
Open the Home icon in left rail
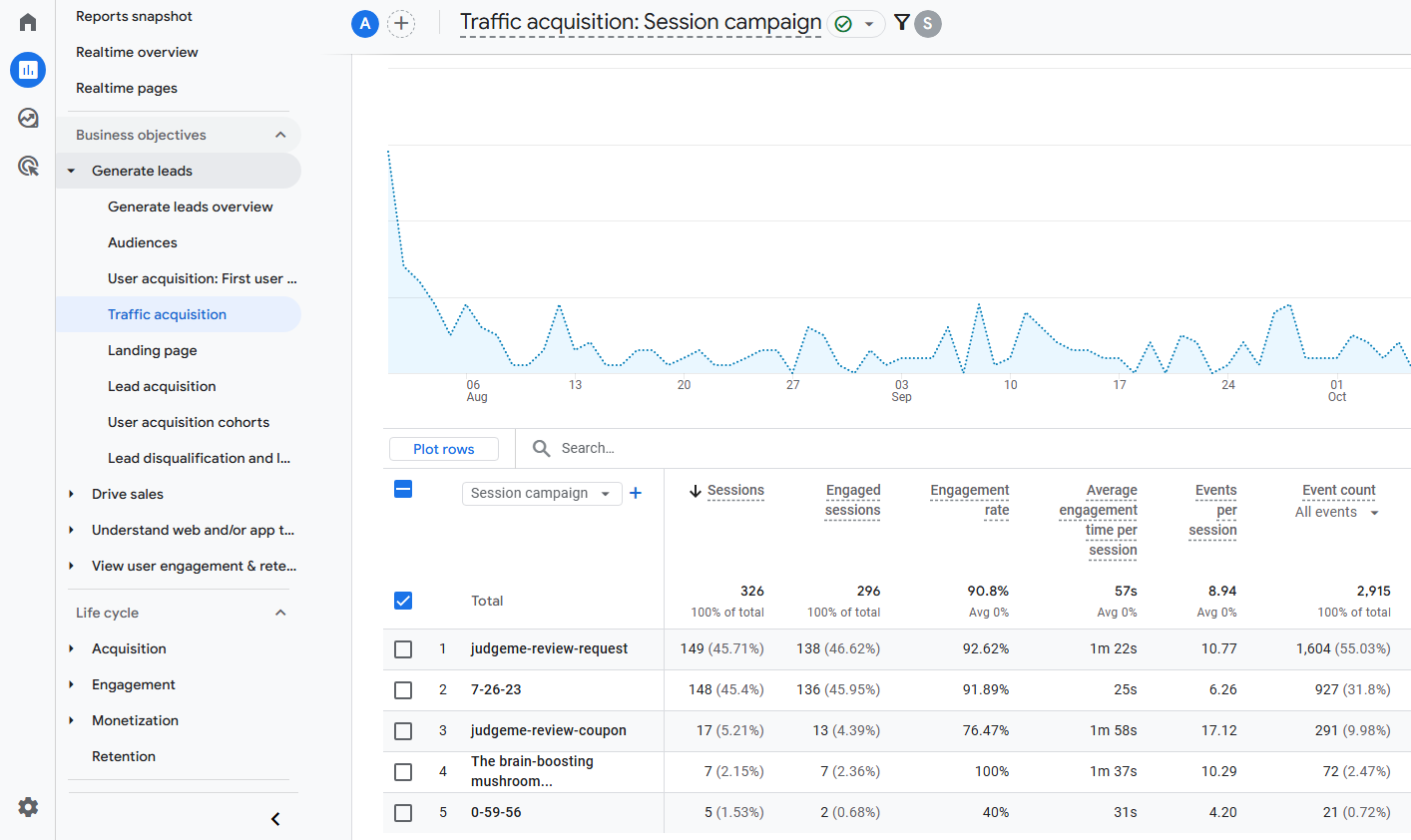28,22
